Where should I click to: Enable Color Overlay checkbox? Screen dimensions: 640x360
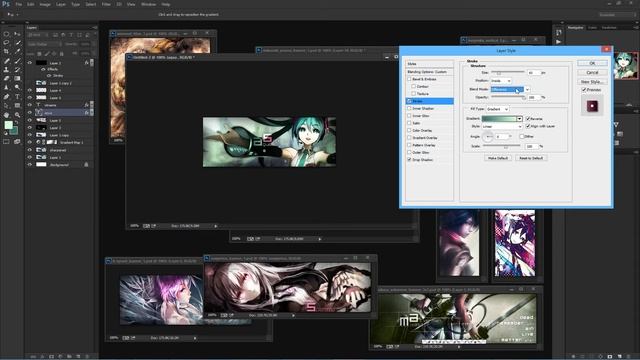click(409, 130)
